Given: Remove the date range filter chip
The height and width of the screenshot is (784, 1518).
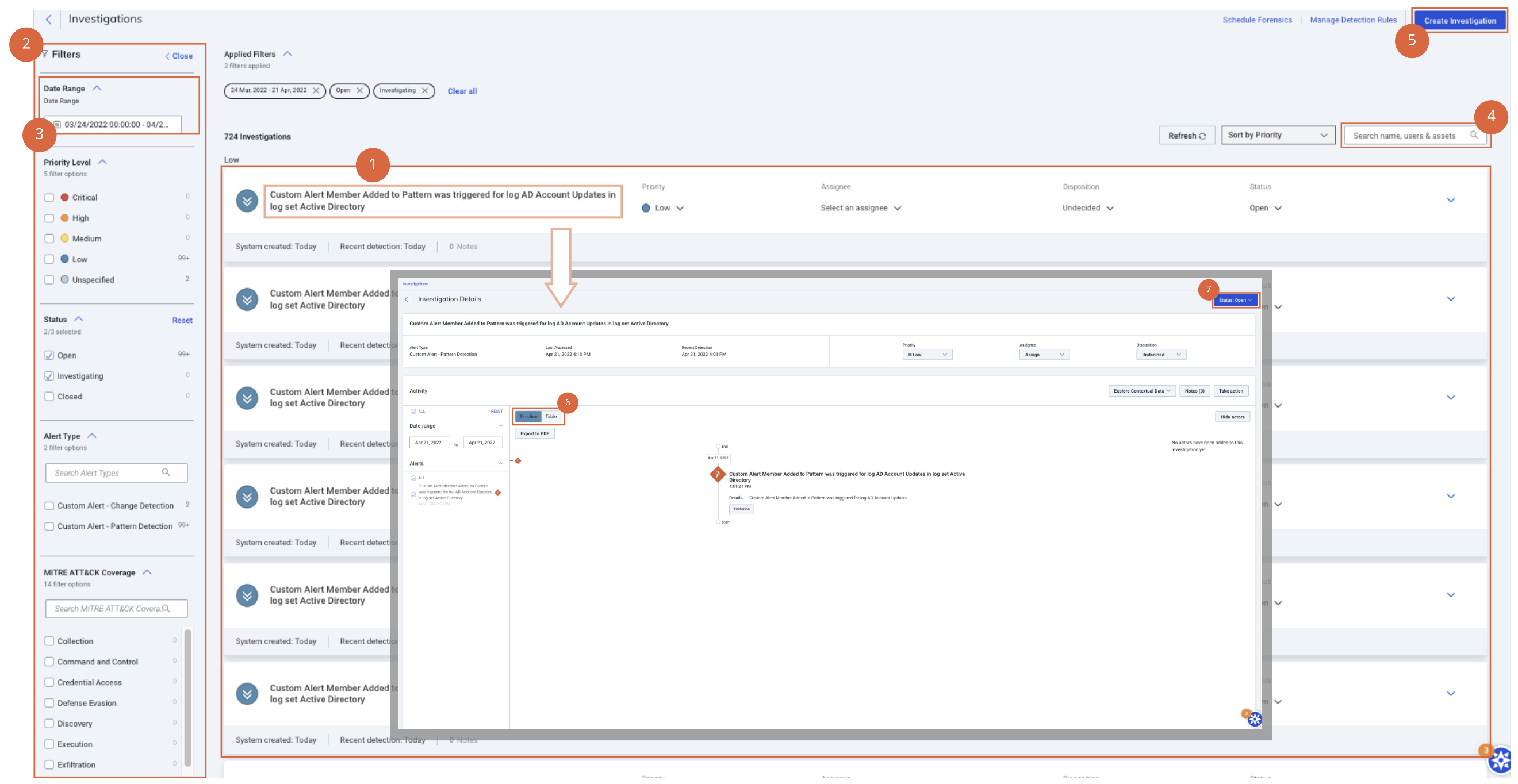Looking at the screenshot, I should [316, 91].
